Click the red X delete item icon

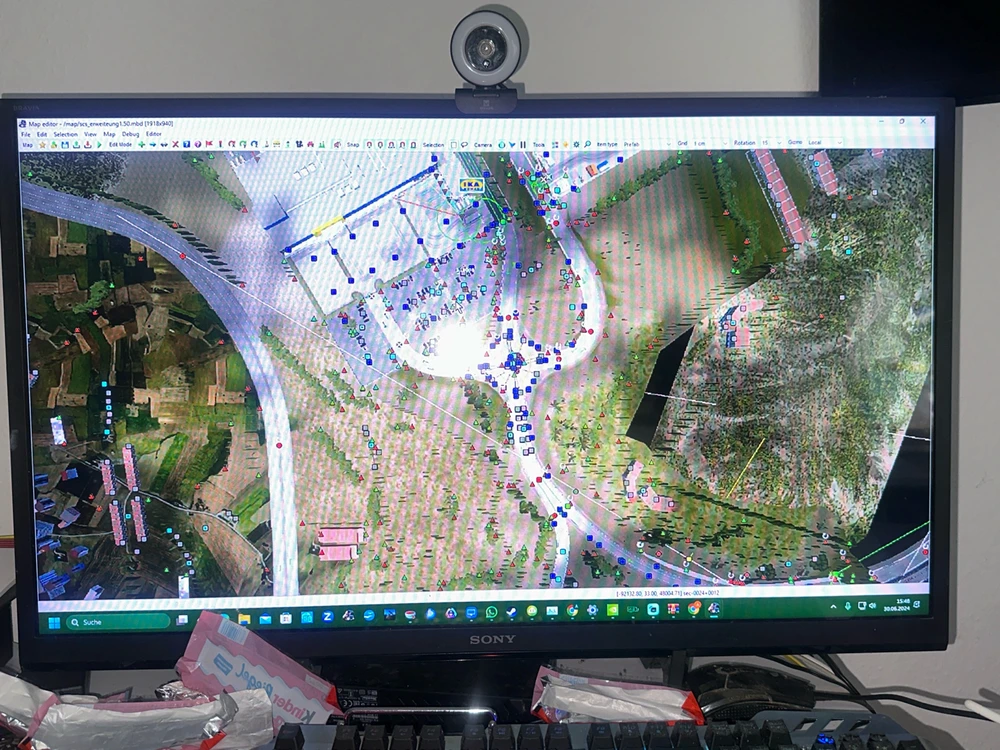coord(175,145)
